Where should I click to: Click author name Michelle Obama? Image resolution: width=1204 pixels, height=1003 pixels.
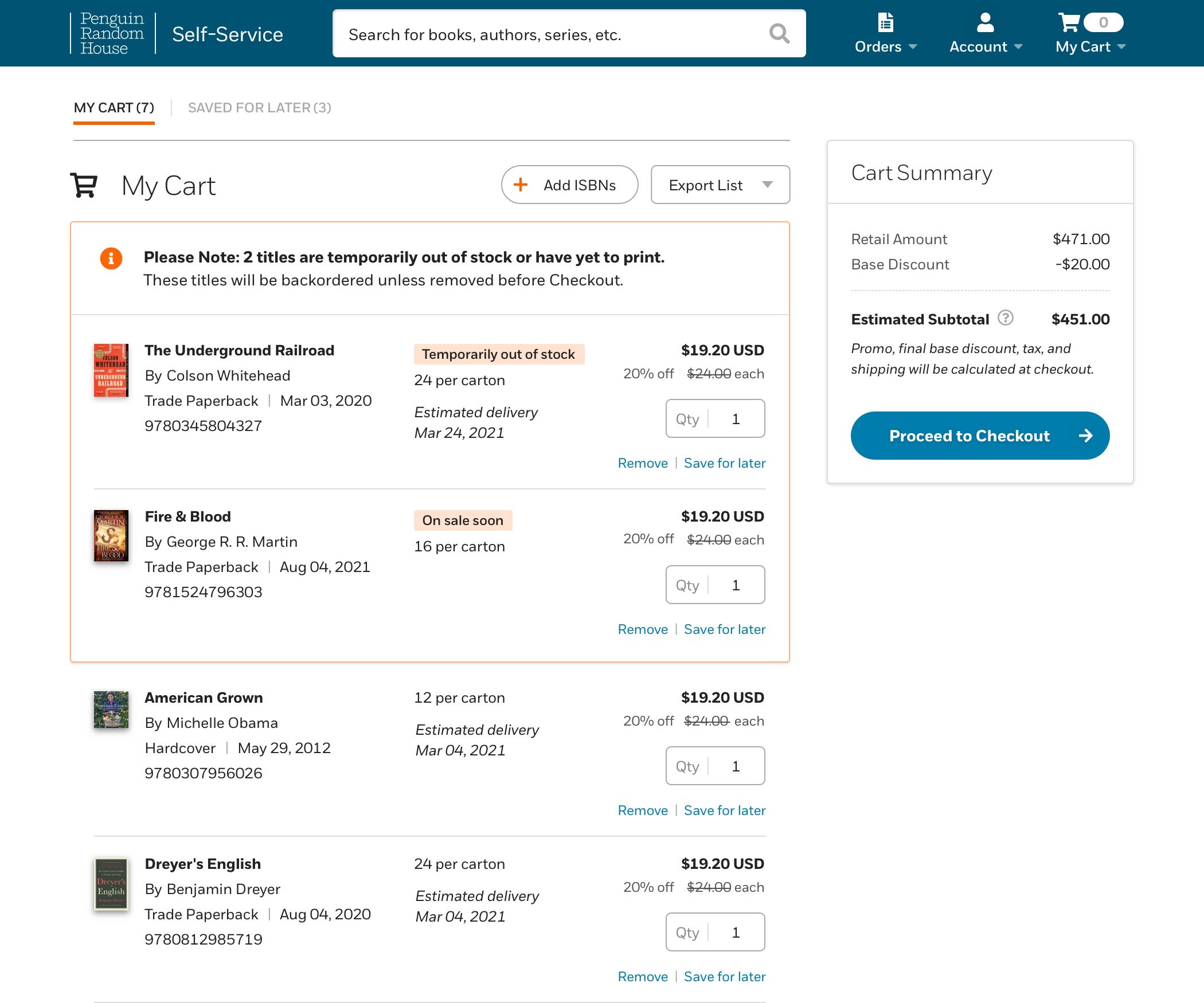[x=222, y=723]
